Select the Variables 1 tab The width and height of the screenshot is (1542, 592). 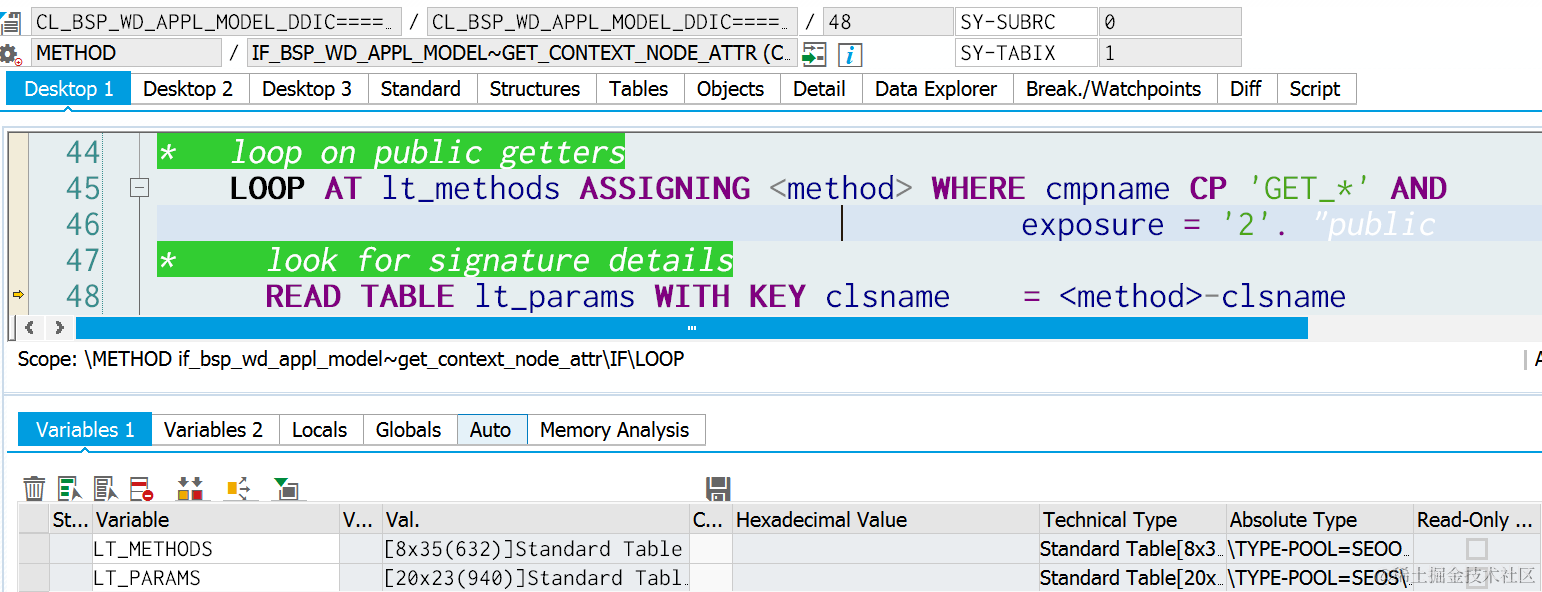[85, 430]
